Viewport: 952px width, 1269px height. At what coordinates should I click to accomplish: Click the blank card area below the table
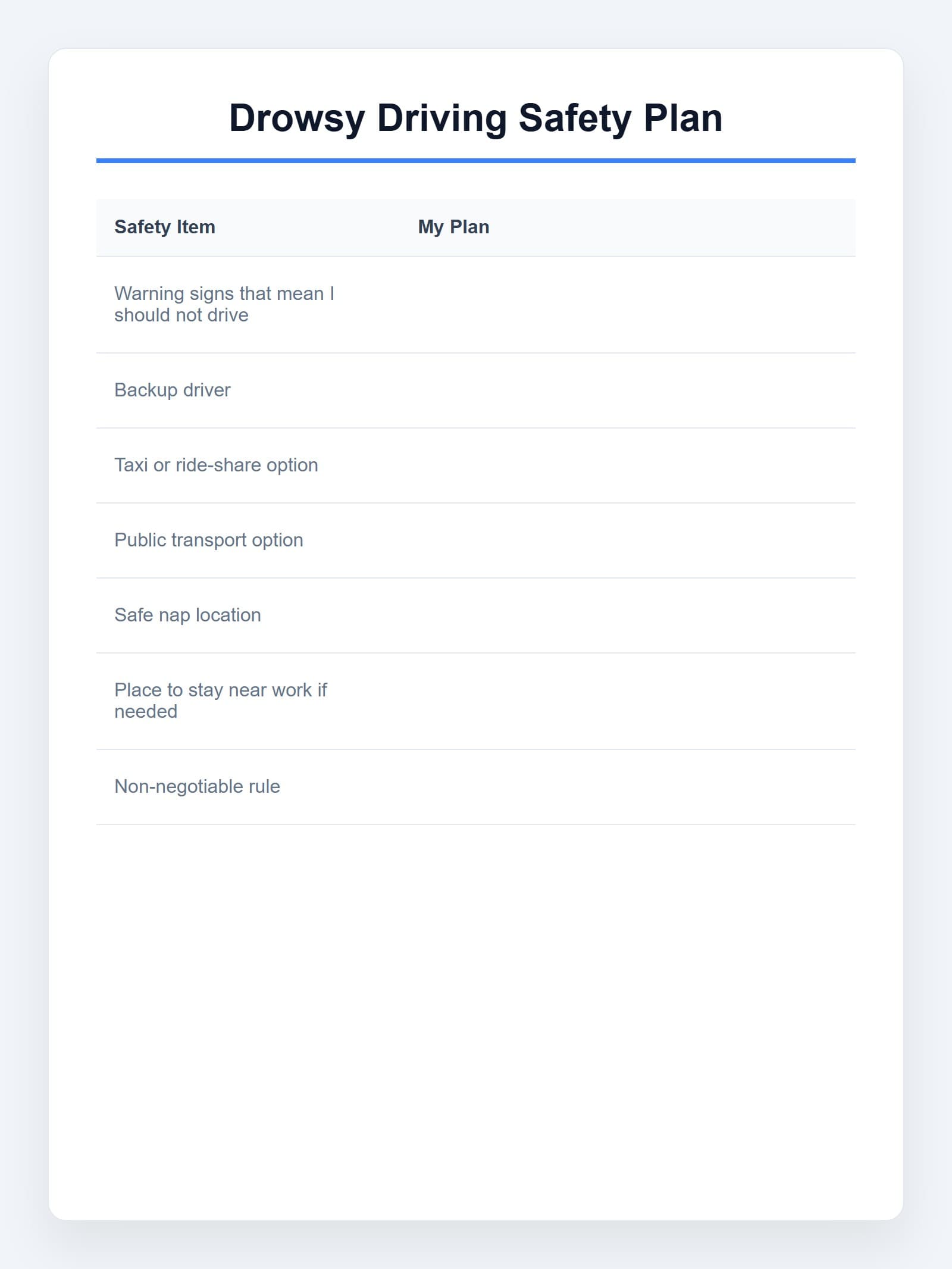tap(476, 1012)
